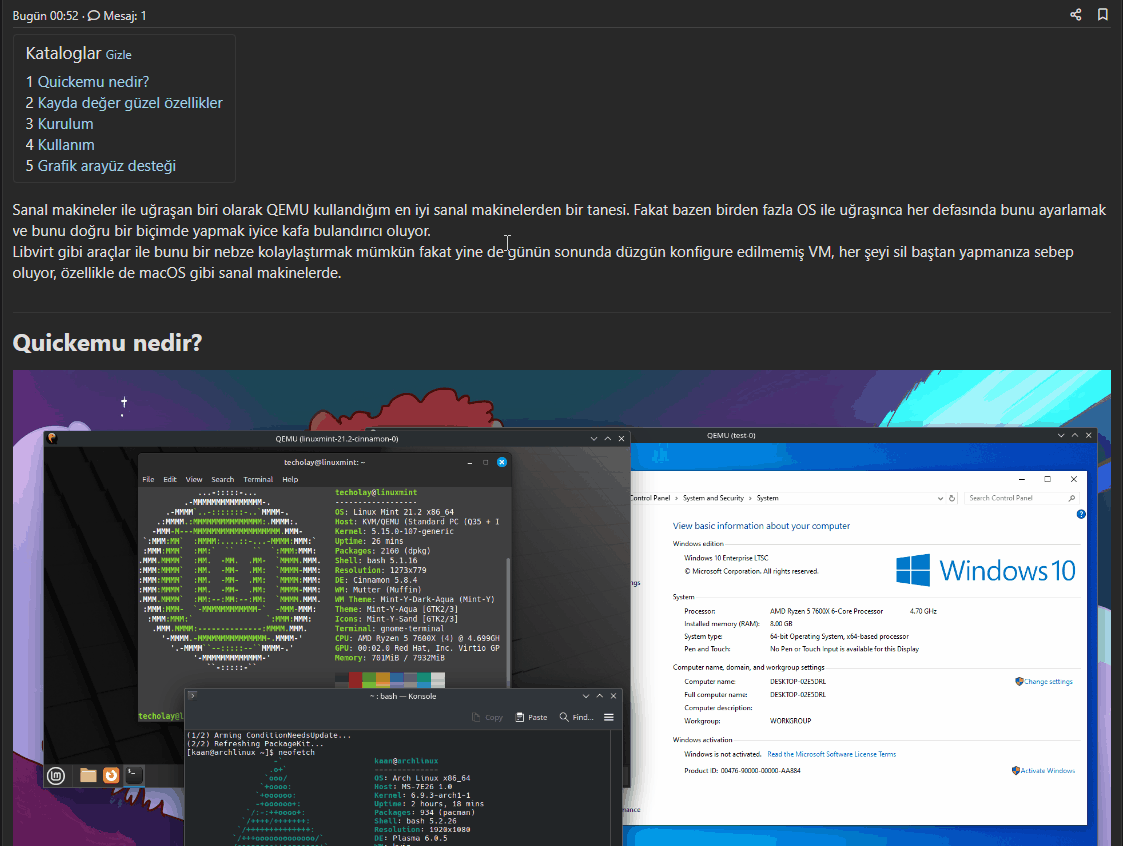The width and height of the screenshot is (1123, 846).
Task: Click the Search Control Panel field
Action: (x=1022, y=498)
